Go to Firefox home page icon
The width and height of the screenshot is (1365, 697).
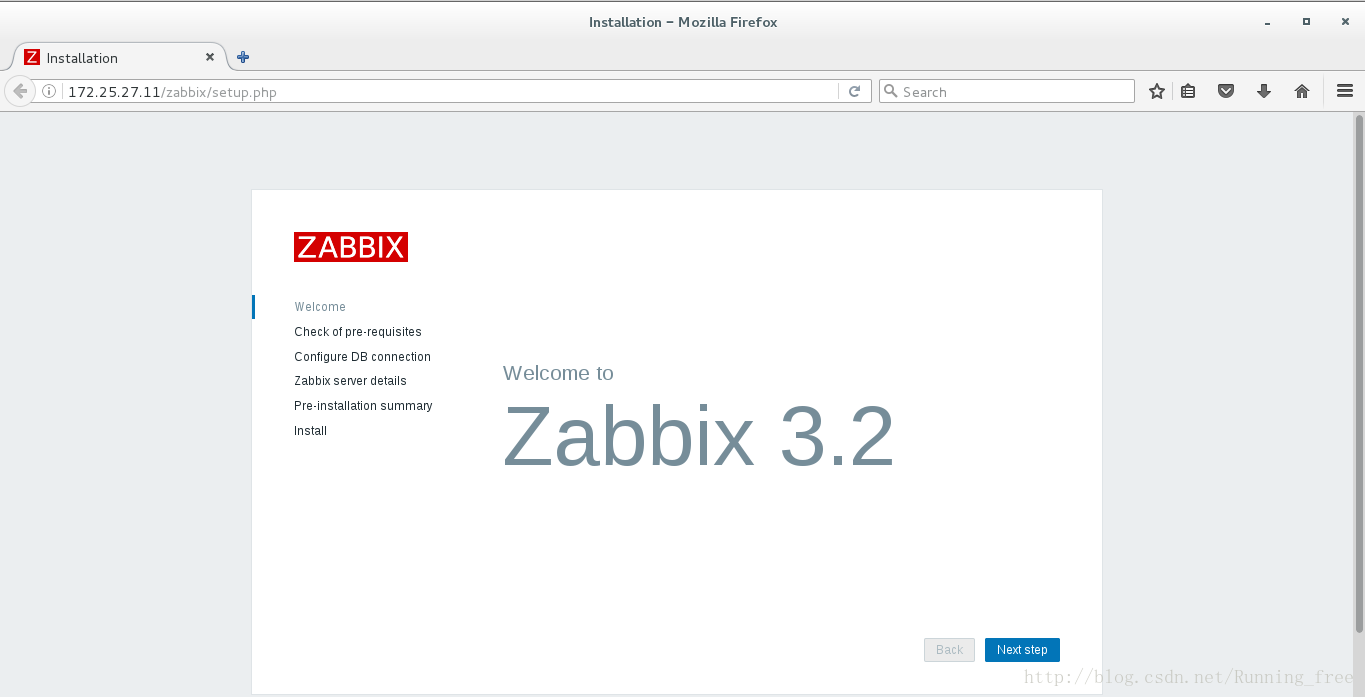pyautogui.click(x=1302, y=91)
